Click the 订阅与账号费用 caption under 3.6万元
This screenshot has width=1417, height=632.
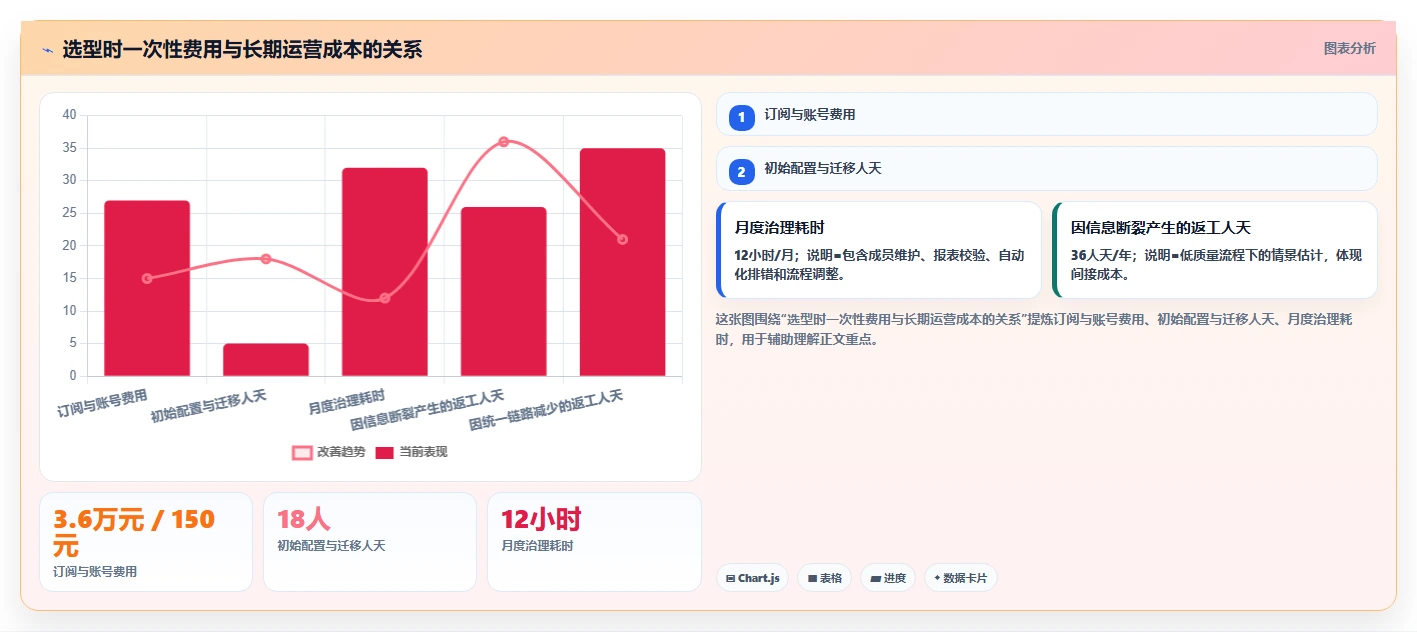pos(95,572)
